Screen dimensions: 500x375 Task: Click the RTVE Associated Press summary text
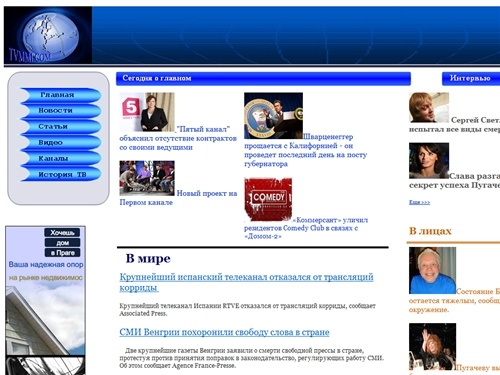247,310
